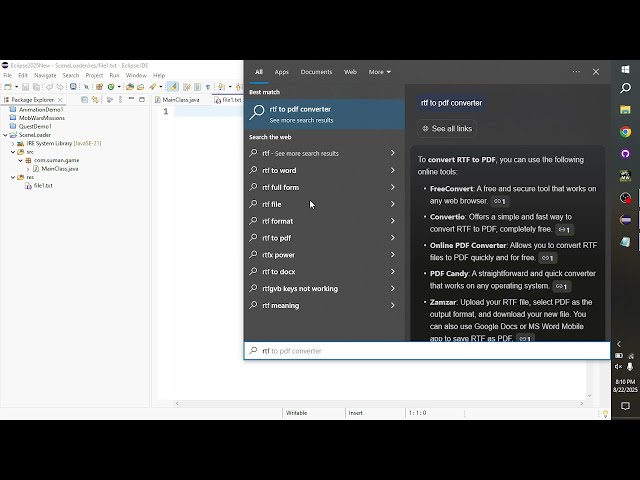Switch to MainClass.java editor tab
The image size is (640, 480).
(181, 100)
